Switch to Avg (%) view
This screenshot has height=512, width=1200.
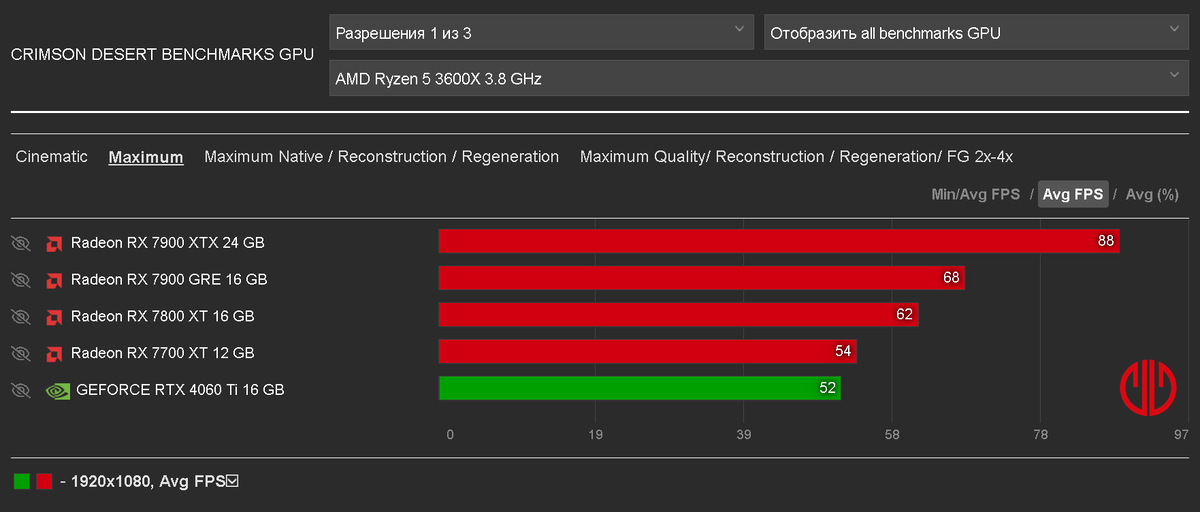click(x=1152, y=195)
